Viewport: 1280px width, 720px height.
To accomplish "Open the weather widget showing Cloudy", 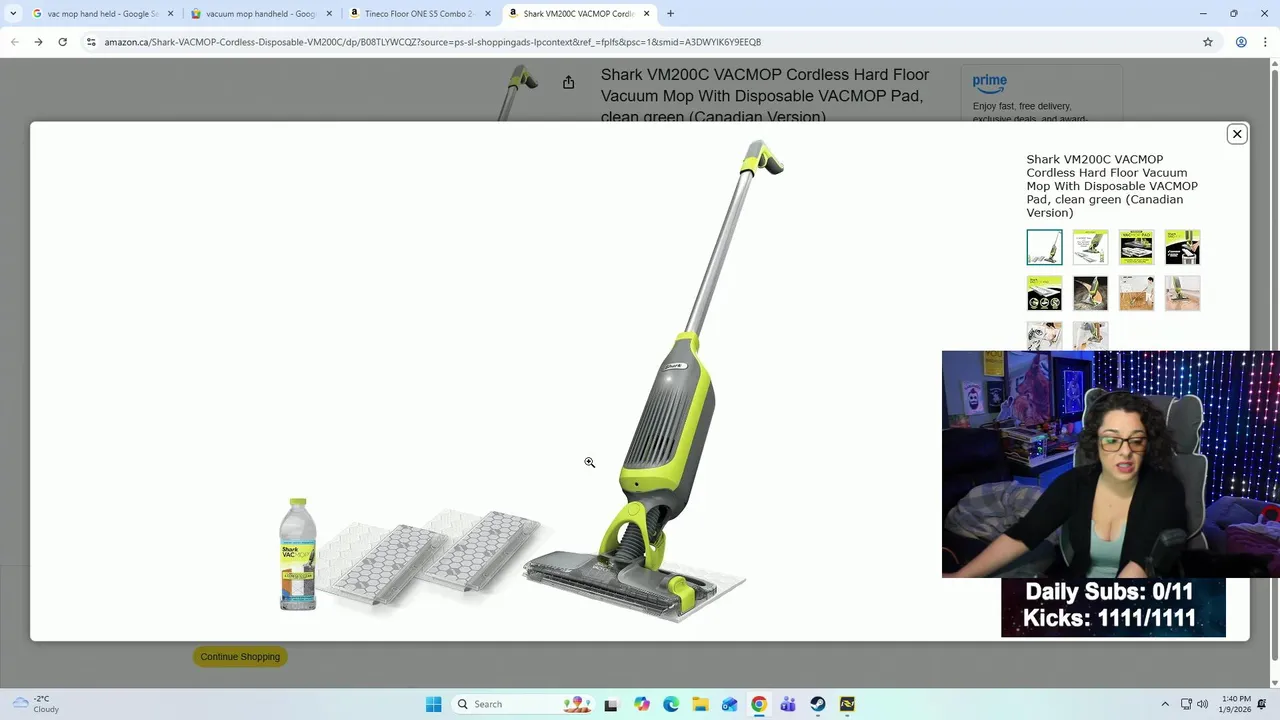I will [35, 704].
